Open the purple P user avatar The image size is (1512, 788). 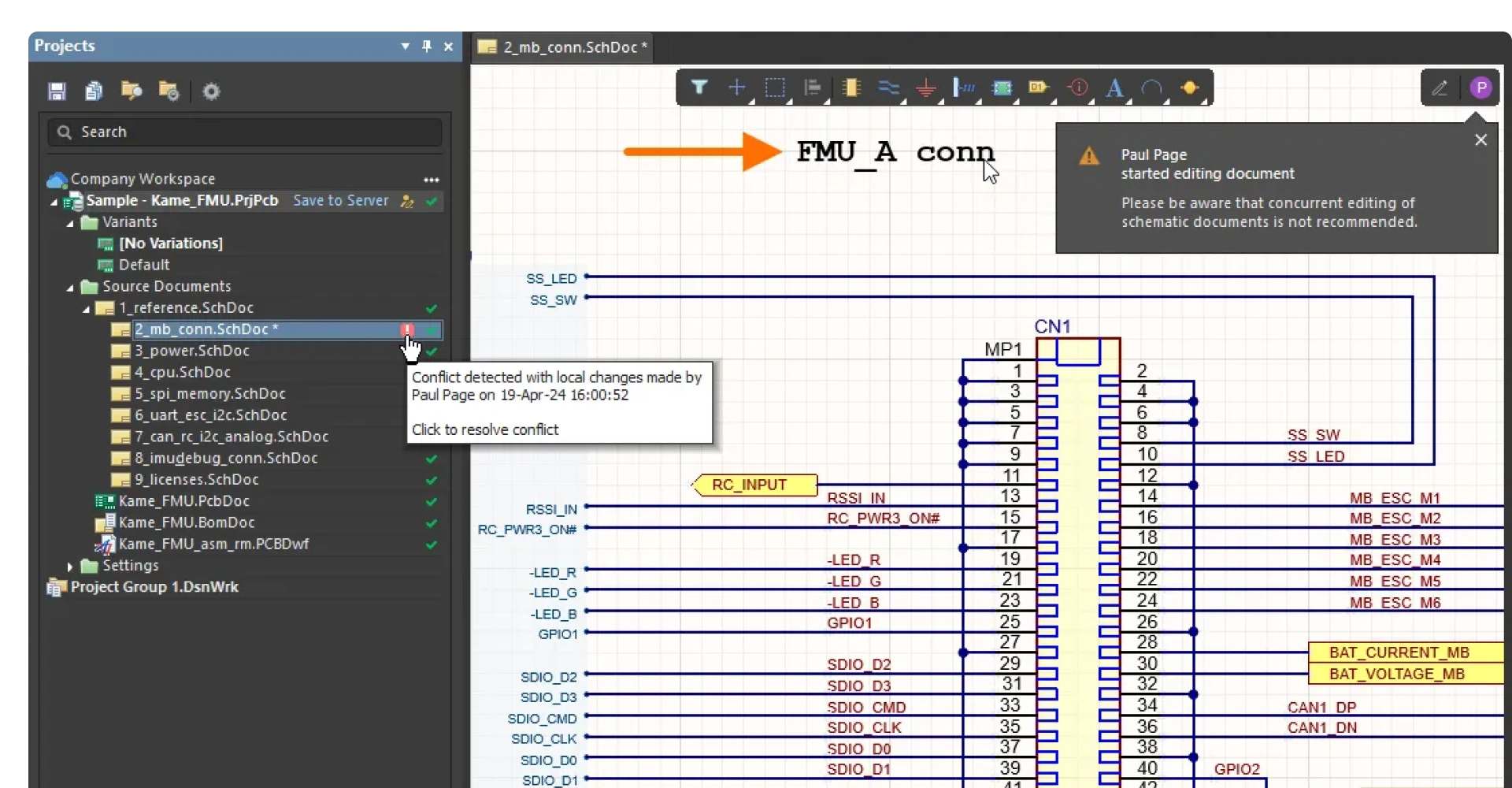click(x=1480, y=87)
